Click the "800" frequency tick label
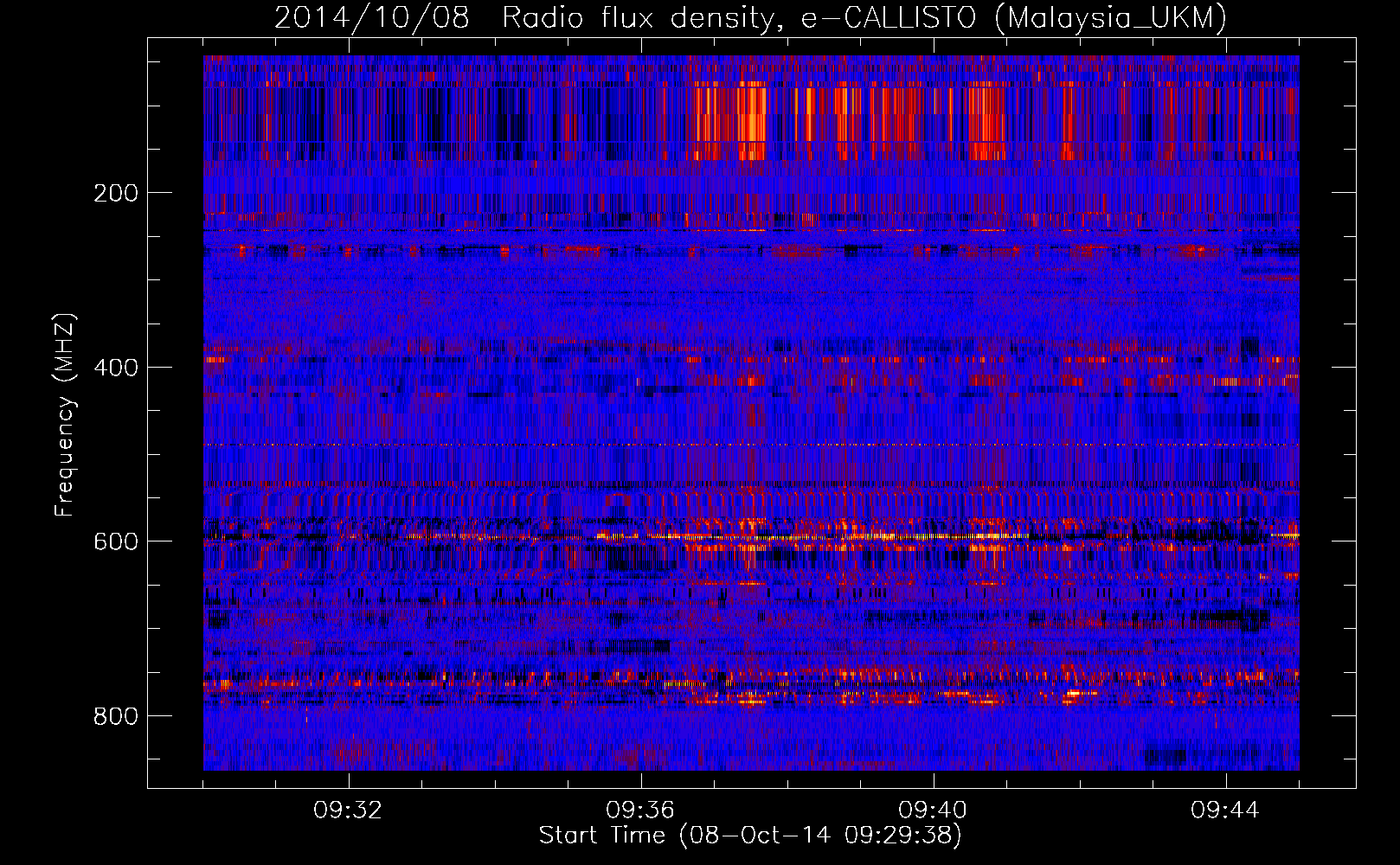The image size is (1400, 865). point(115,716)
